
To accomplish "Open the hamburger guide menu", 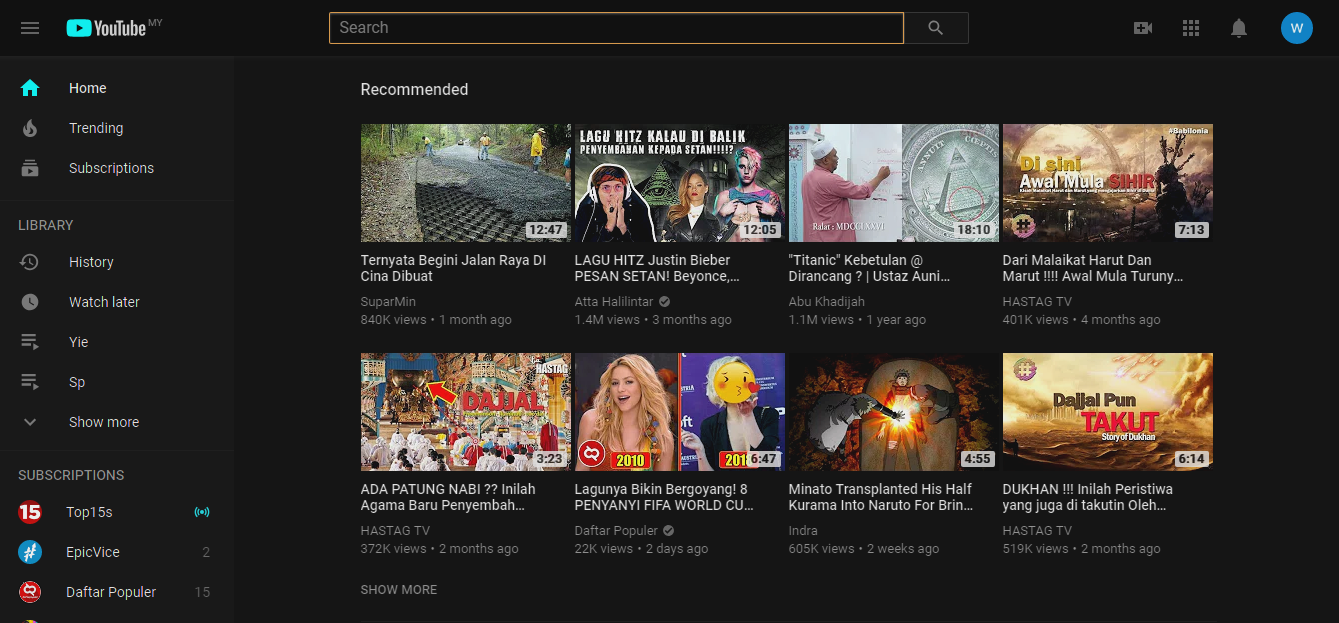I will click(x=30, y=28).
